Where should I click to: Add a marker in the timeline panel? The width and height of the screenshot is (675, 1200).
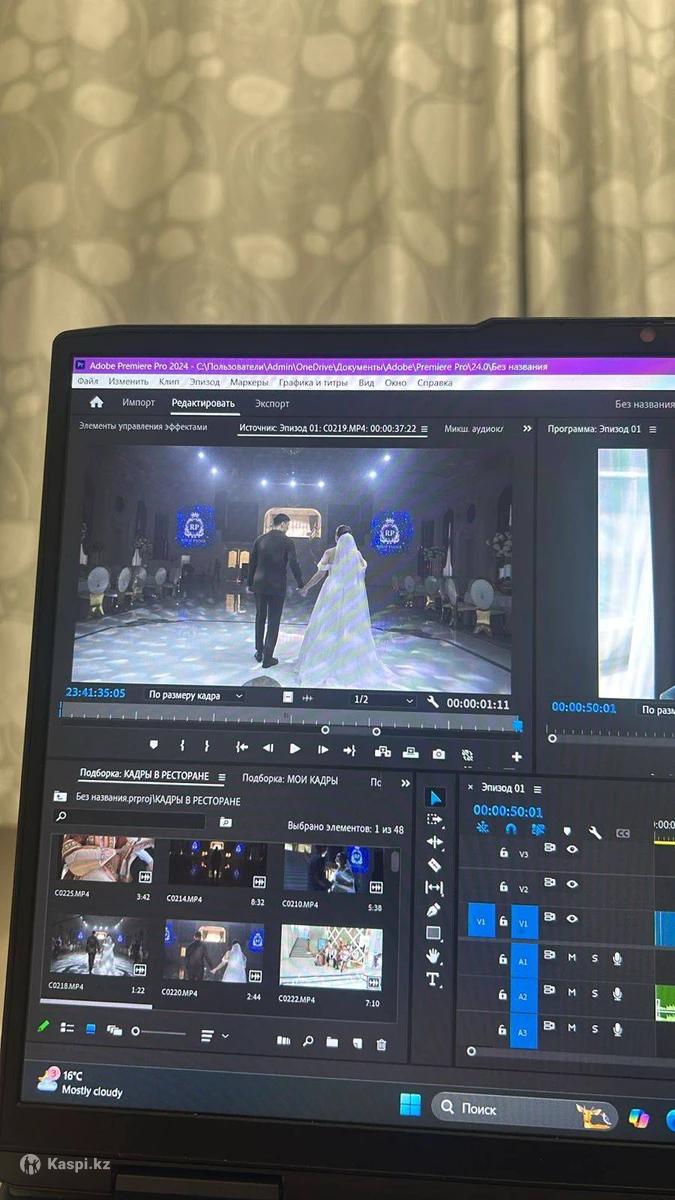[x=567, y=831]
